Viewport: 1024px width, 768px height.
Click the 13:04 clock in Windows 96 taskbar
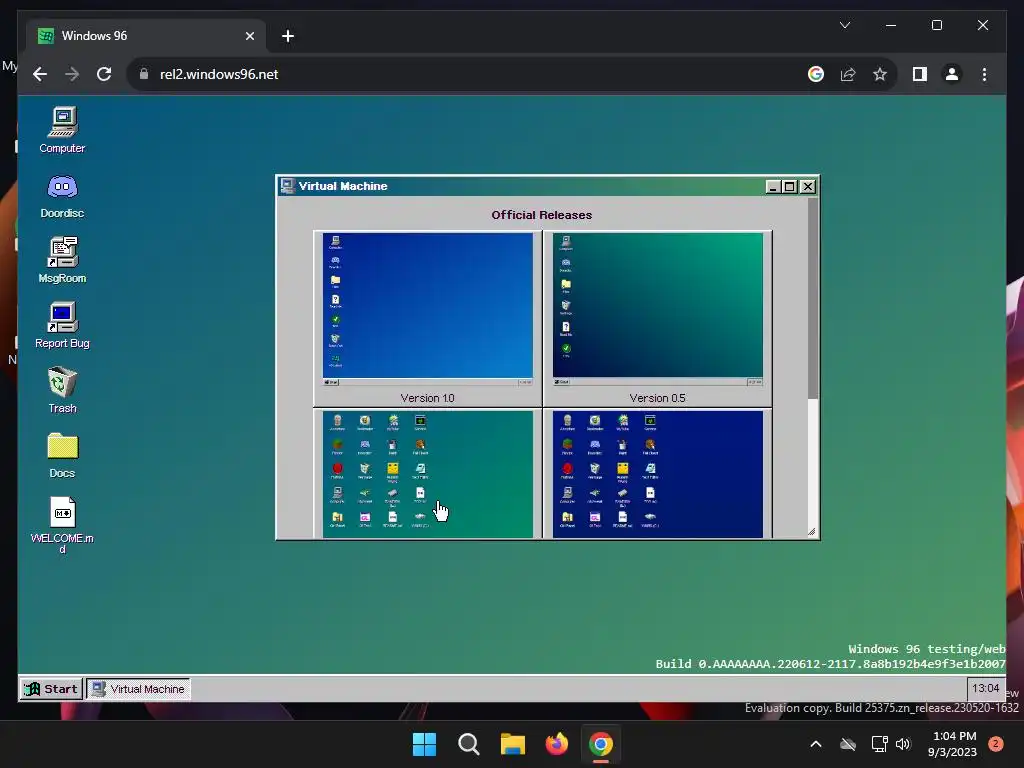point(985,688)
